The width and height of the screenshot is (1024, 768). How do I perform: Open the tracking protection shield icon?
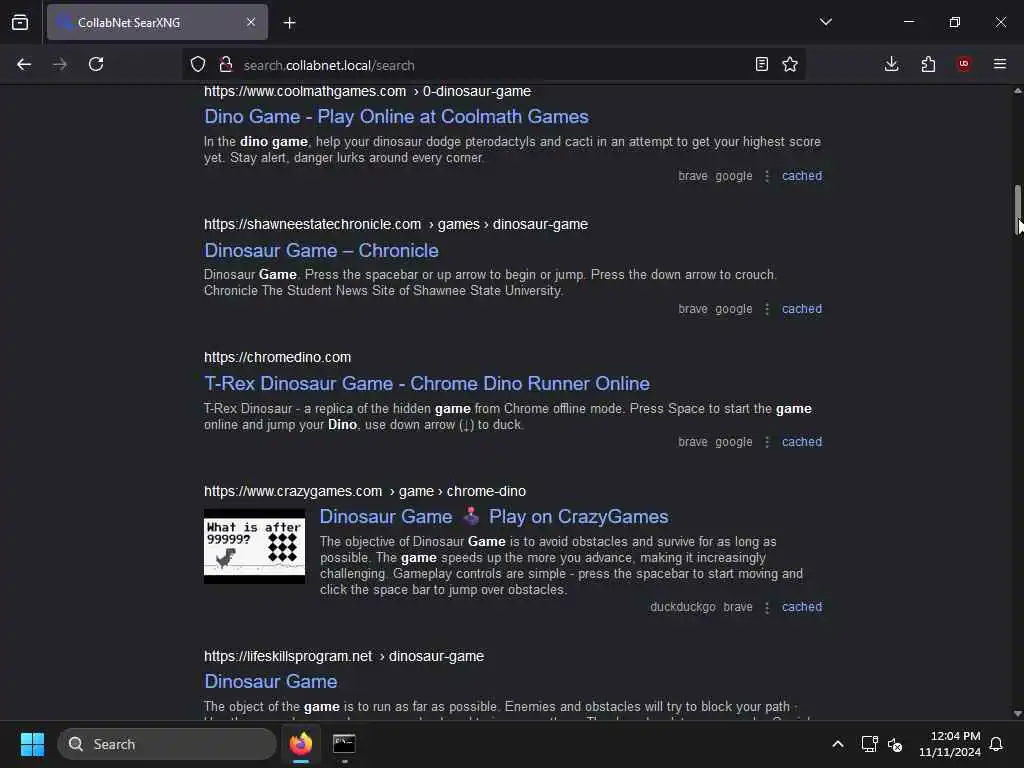pos(198,64)
